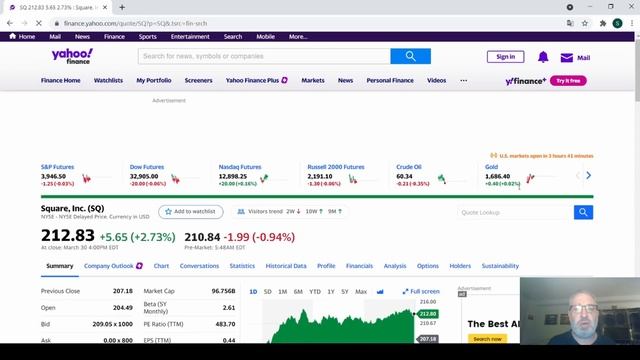Open the Videos navigation menu
The width and height of the screenshot is (640, 360).
[436, 80]
